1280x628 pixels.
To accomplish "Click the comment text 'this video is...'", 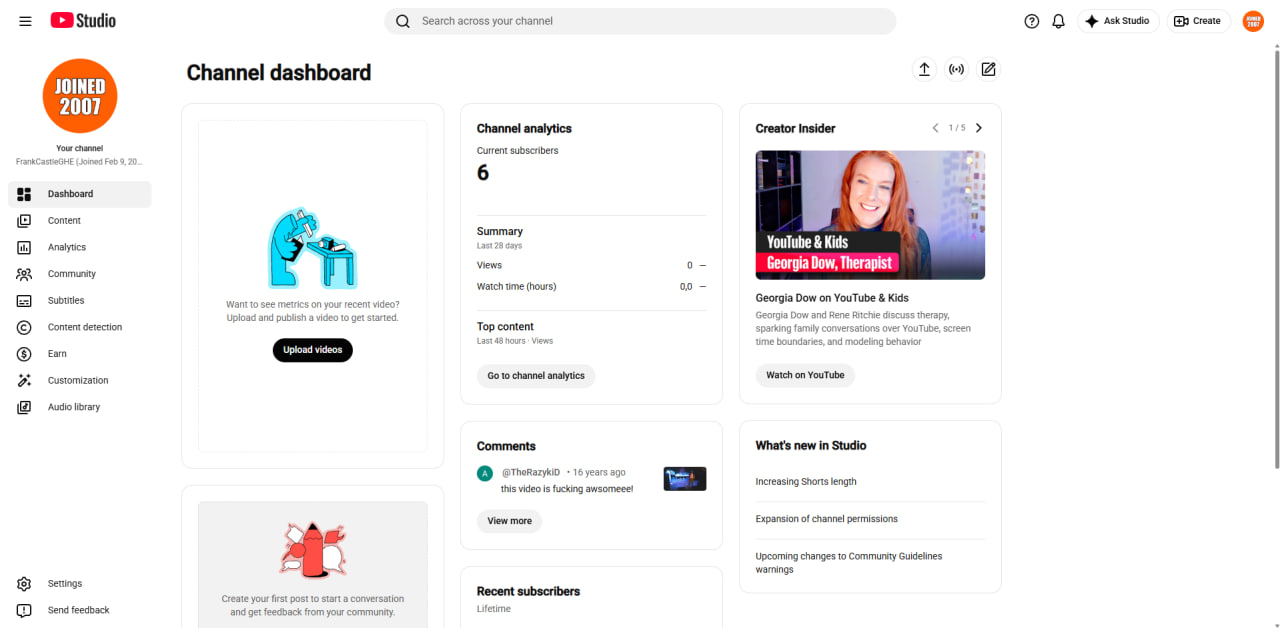I will click(567, 489).
